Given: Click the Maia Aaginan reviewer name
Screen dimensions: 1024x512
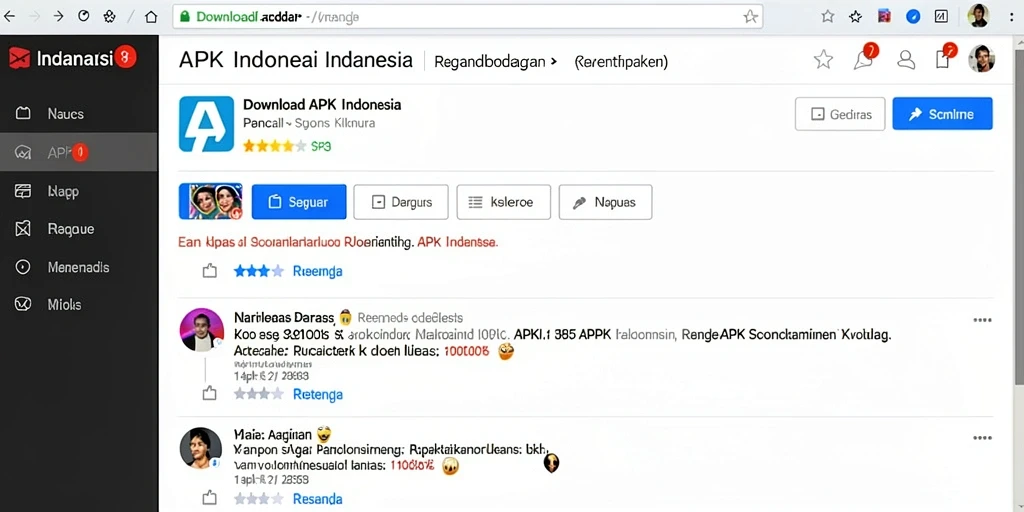Looking at the screenshot, I should coord(273,434).
